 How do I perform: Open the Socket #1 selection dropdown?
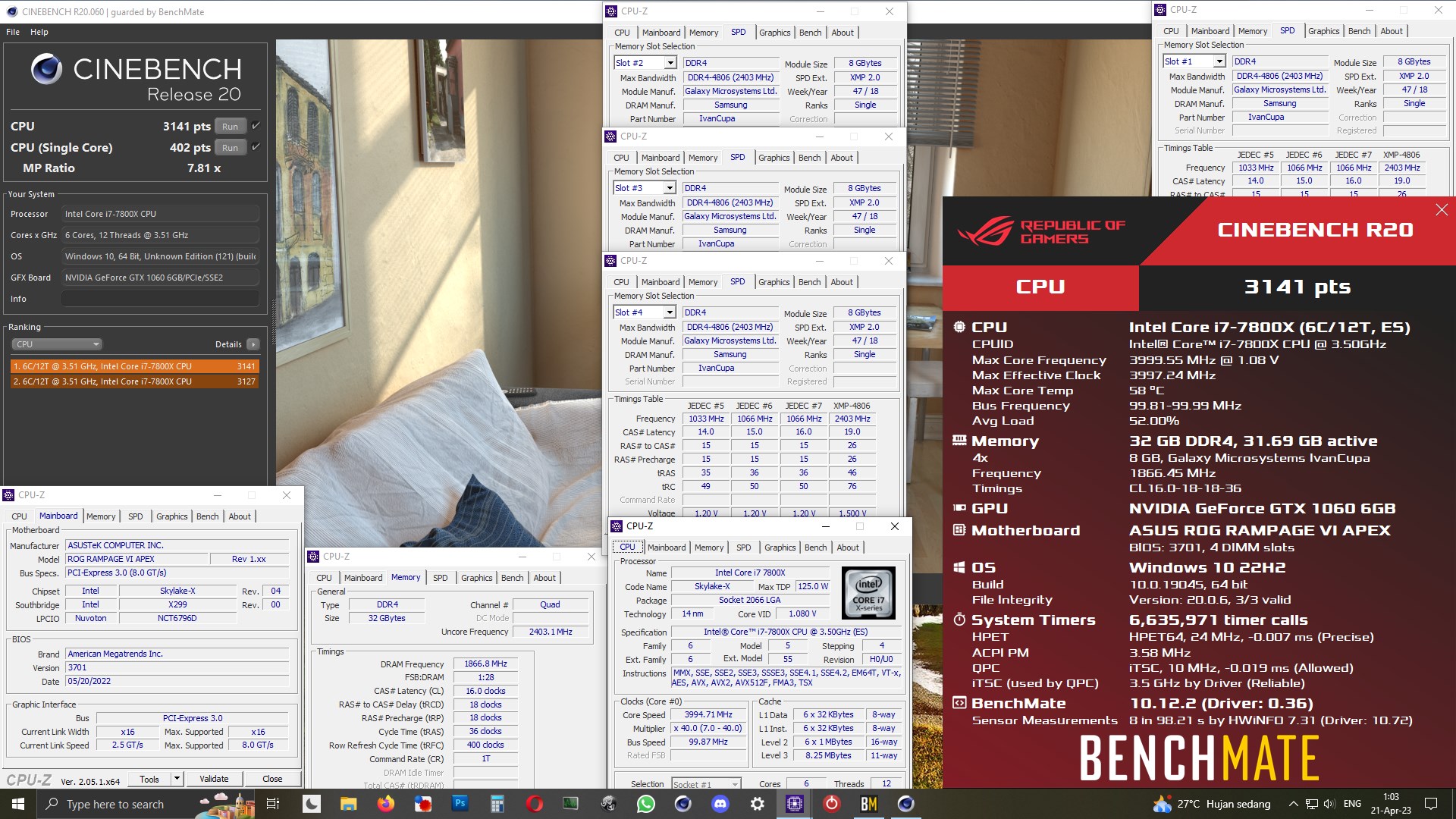(706, 784)
